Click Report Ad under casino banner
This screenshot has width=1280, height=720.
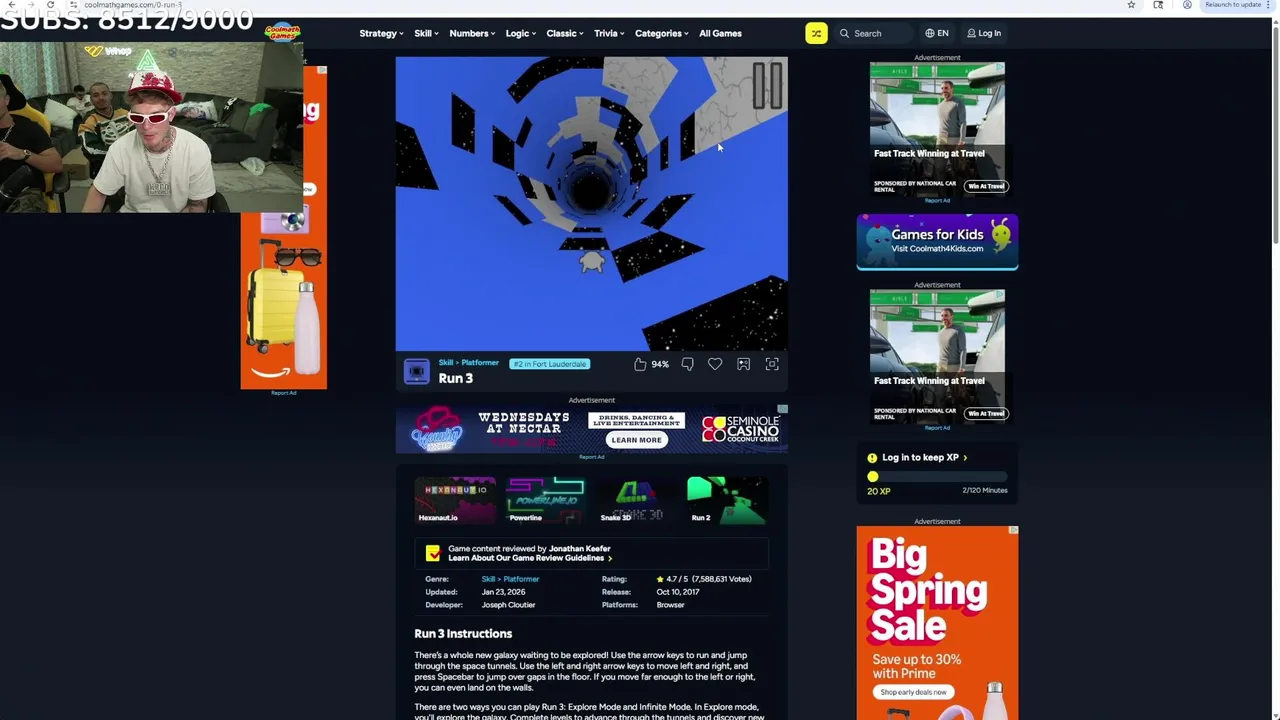591,457
